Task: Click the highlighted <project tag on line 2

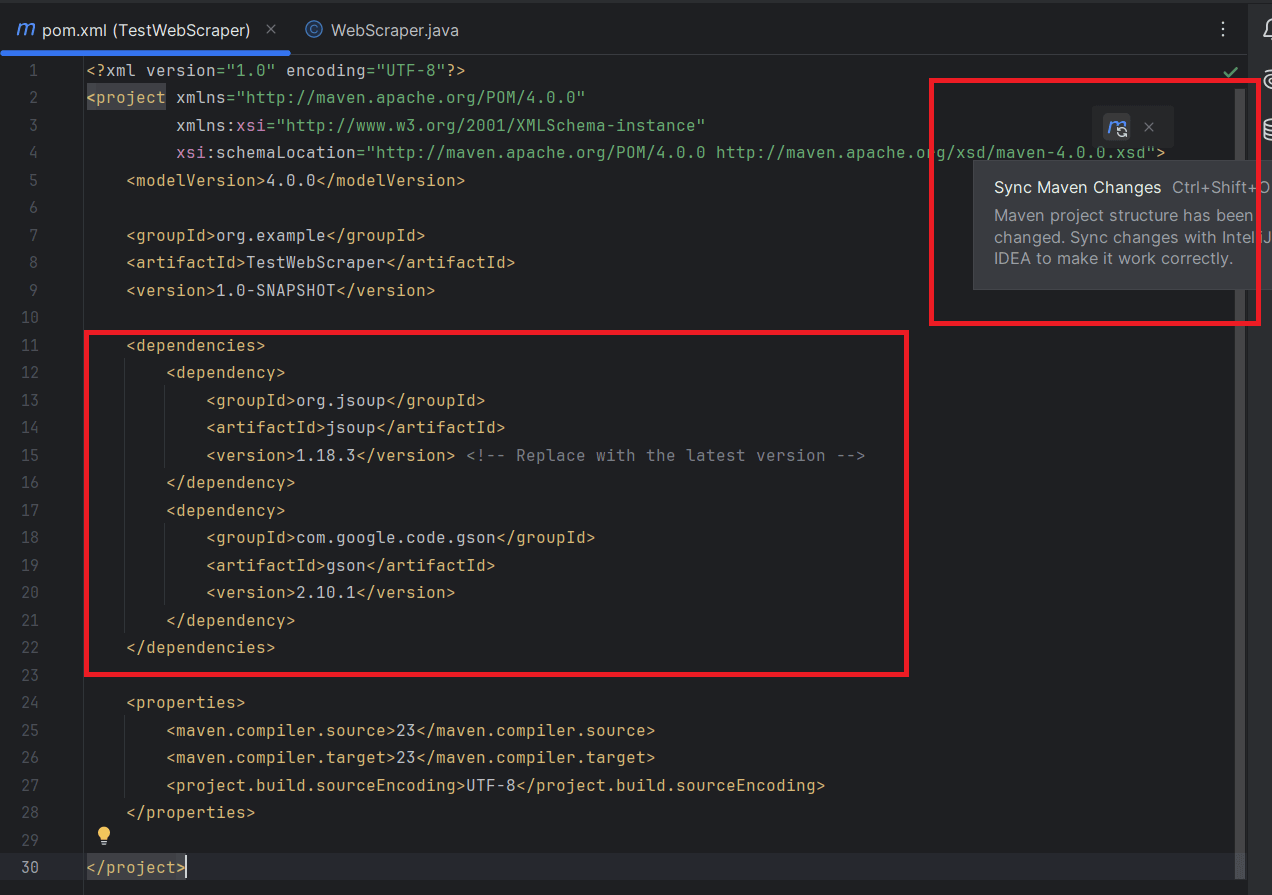Action: coord(126,97)
